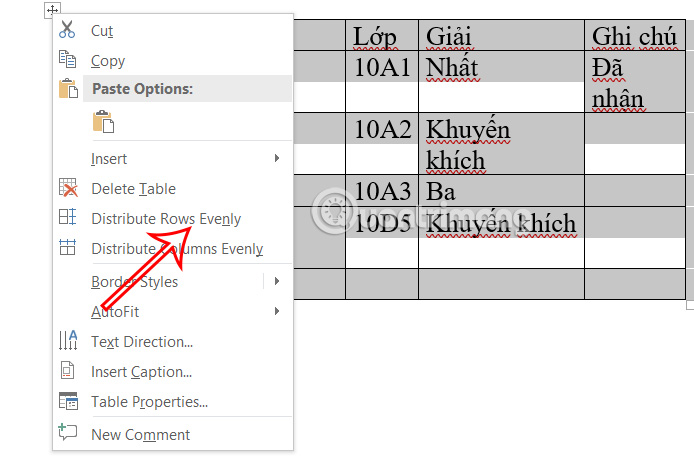
Task: Click the New Comment icon
Action: pyautogui.click(x=67, y=432)
